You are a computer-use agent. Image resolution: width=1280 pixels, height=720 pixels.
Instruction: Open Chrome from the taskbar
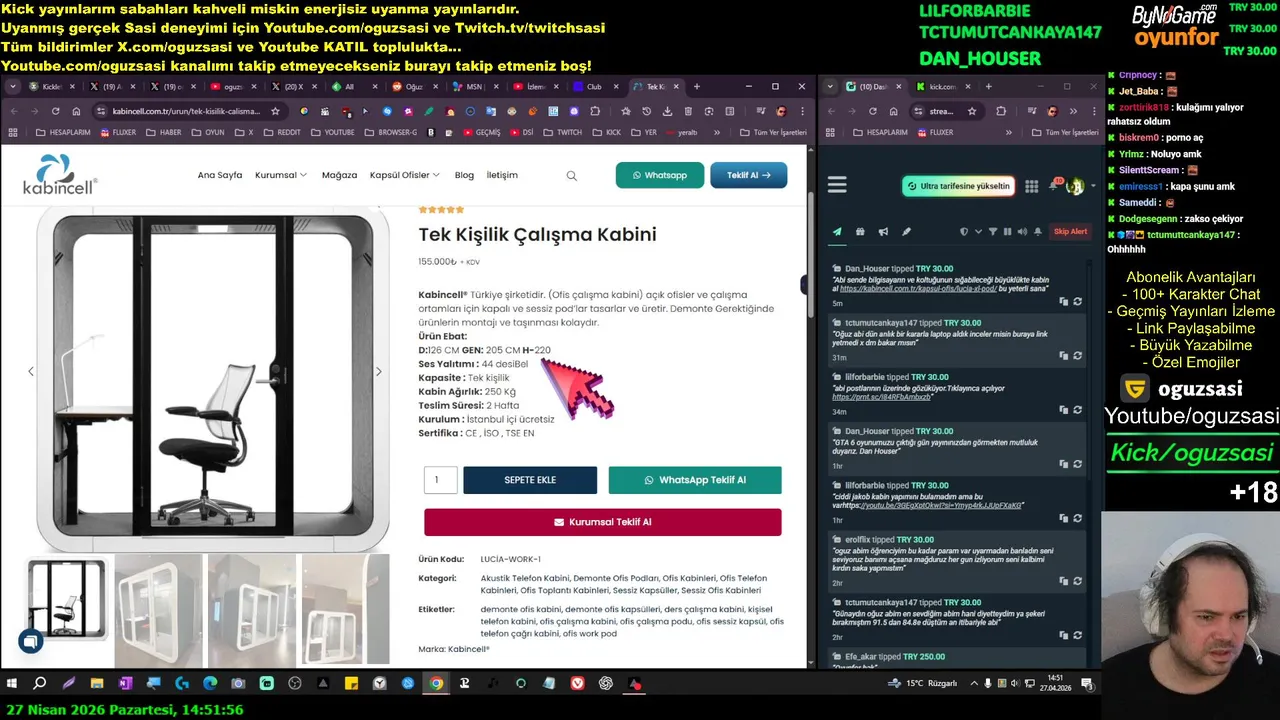pyautogui.click(x=436, y=684)
